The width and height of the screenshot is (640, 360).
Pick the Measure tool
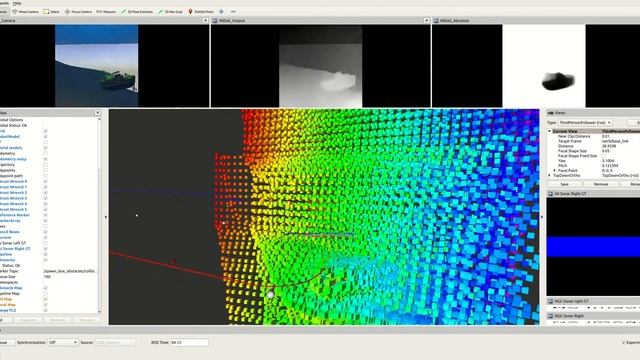pyautogui.click(x=106, y=12)
